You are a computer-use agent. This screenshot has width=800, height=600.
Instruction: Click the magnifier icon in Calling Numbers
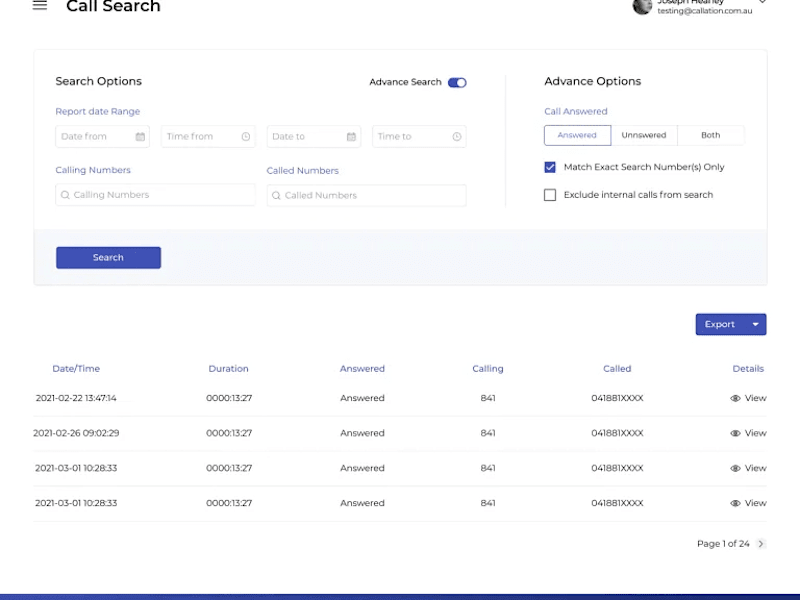65,195
